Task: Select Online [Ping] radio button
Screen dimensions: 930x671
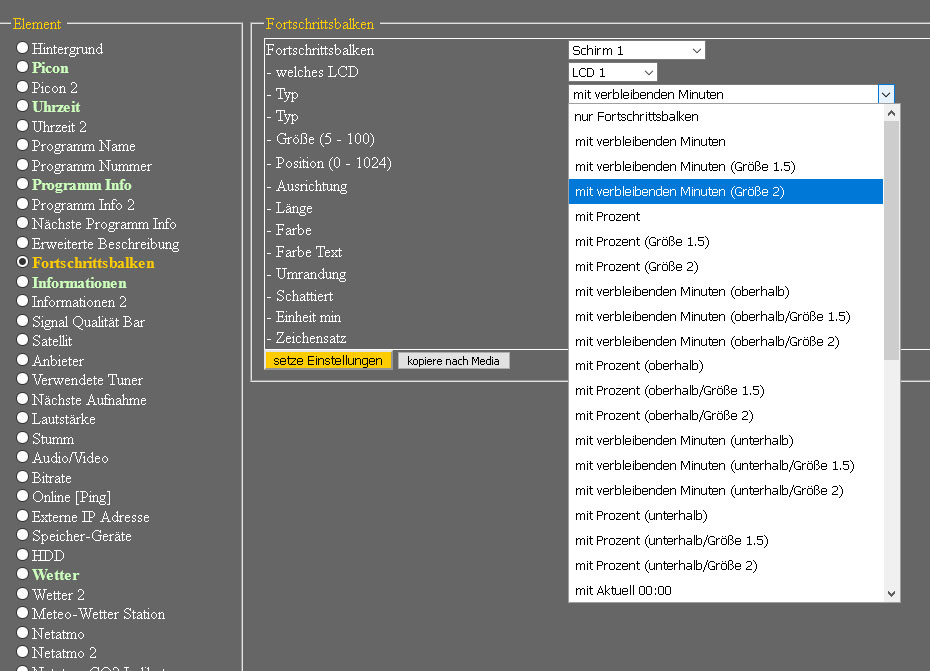Action: pos(23,496)
